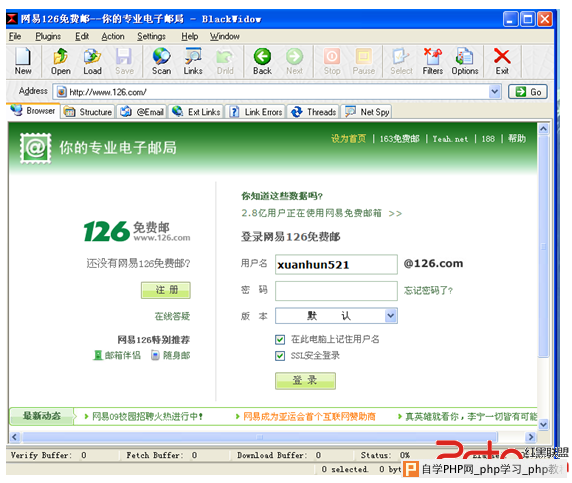The height and width of the screenshot is (483, 572).
Task: Click the Select toolbar icon
Action: [401, 61]
